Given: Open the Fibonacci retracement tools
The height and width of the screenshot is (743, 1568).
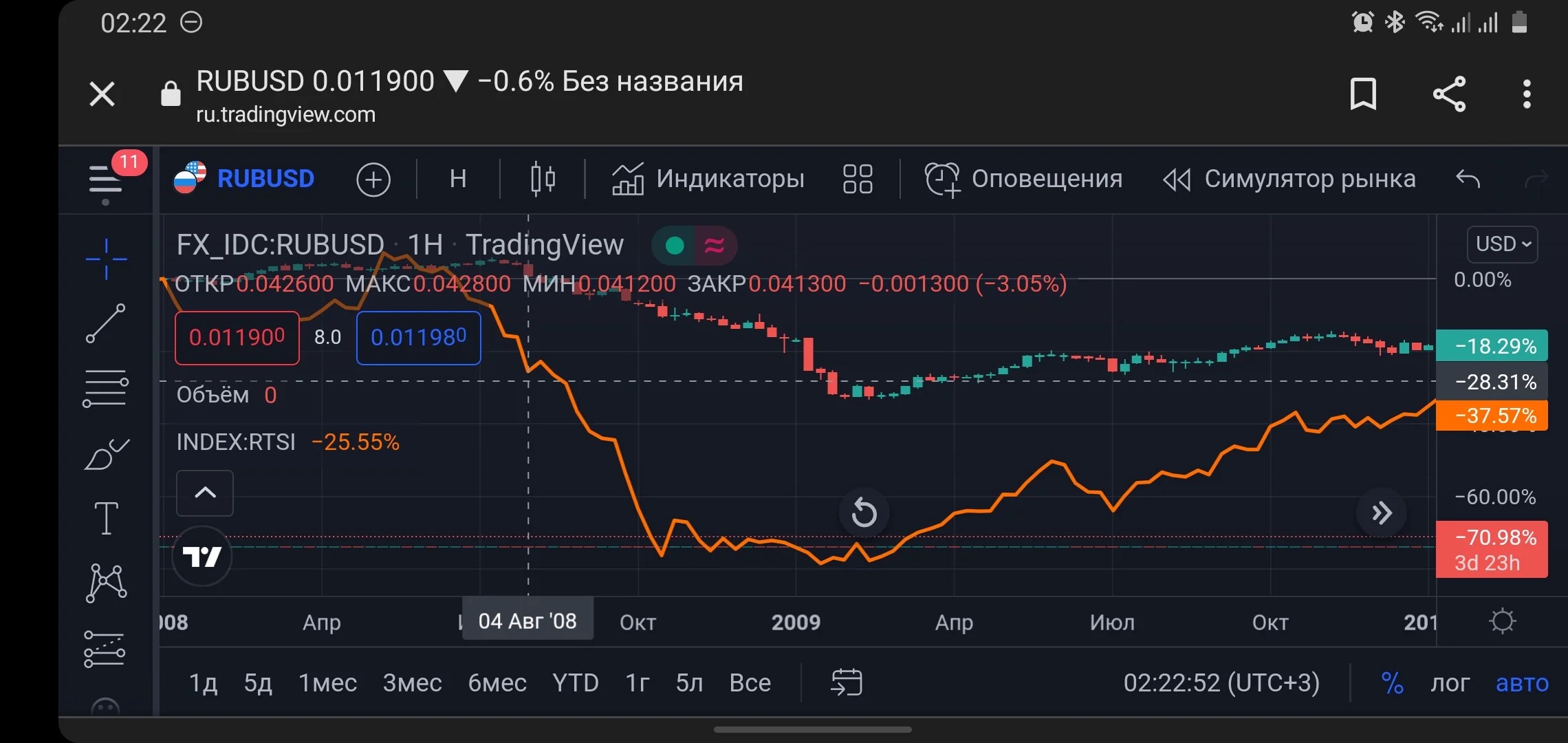Looking at the screenshot, I should pyautogui.click(x=105, y=388).
